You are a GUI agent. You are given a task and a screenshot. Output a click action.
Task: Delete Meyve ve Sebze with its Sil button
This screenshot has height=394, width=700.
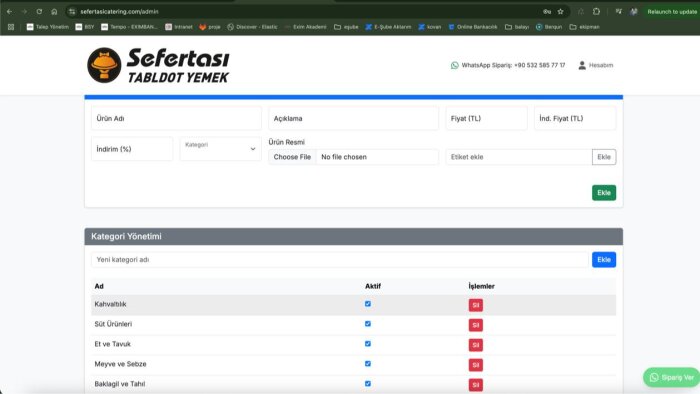(475, 365)
